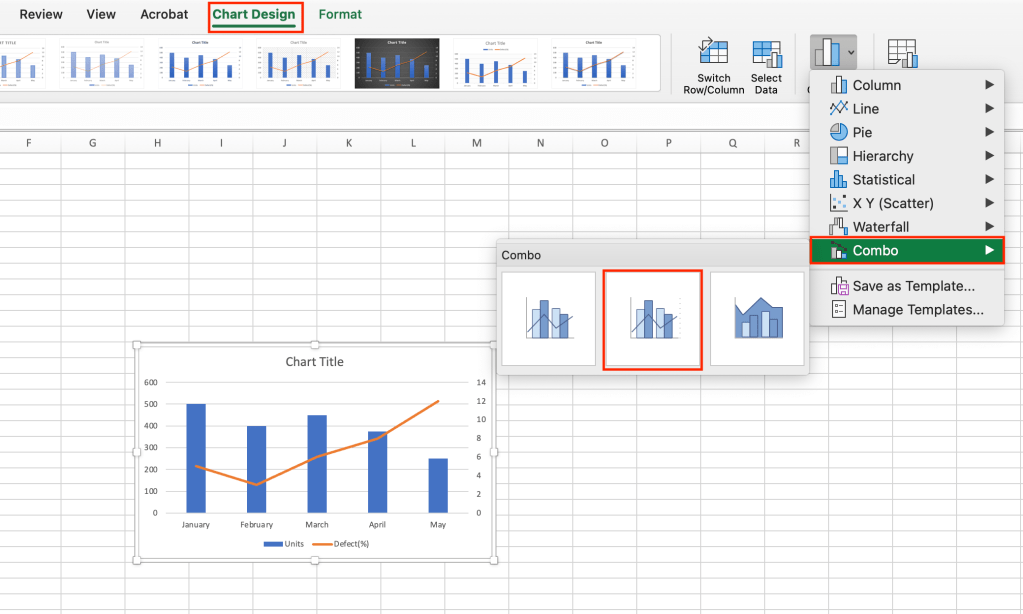
Task: Open the Acrobat tab
Action: pyautogui.click(x=164, y=14)
